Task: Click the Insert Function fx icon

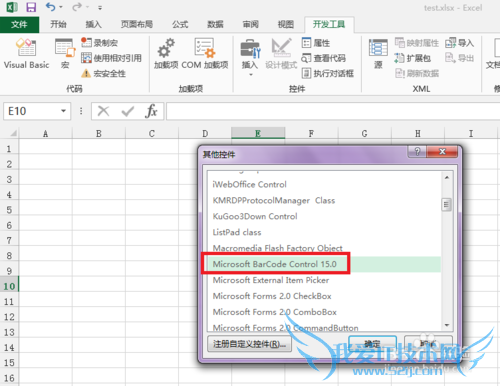Action: [x=151, y=111]
